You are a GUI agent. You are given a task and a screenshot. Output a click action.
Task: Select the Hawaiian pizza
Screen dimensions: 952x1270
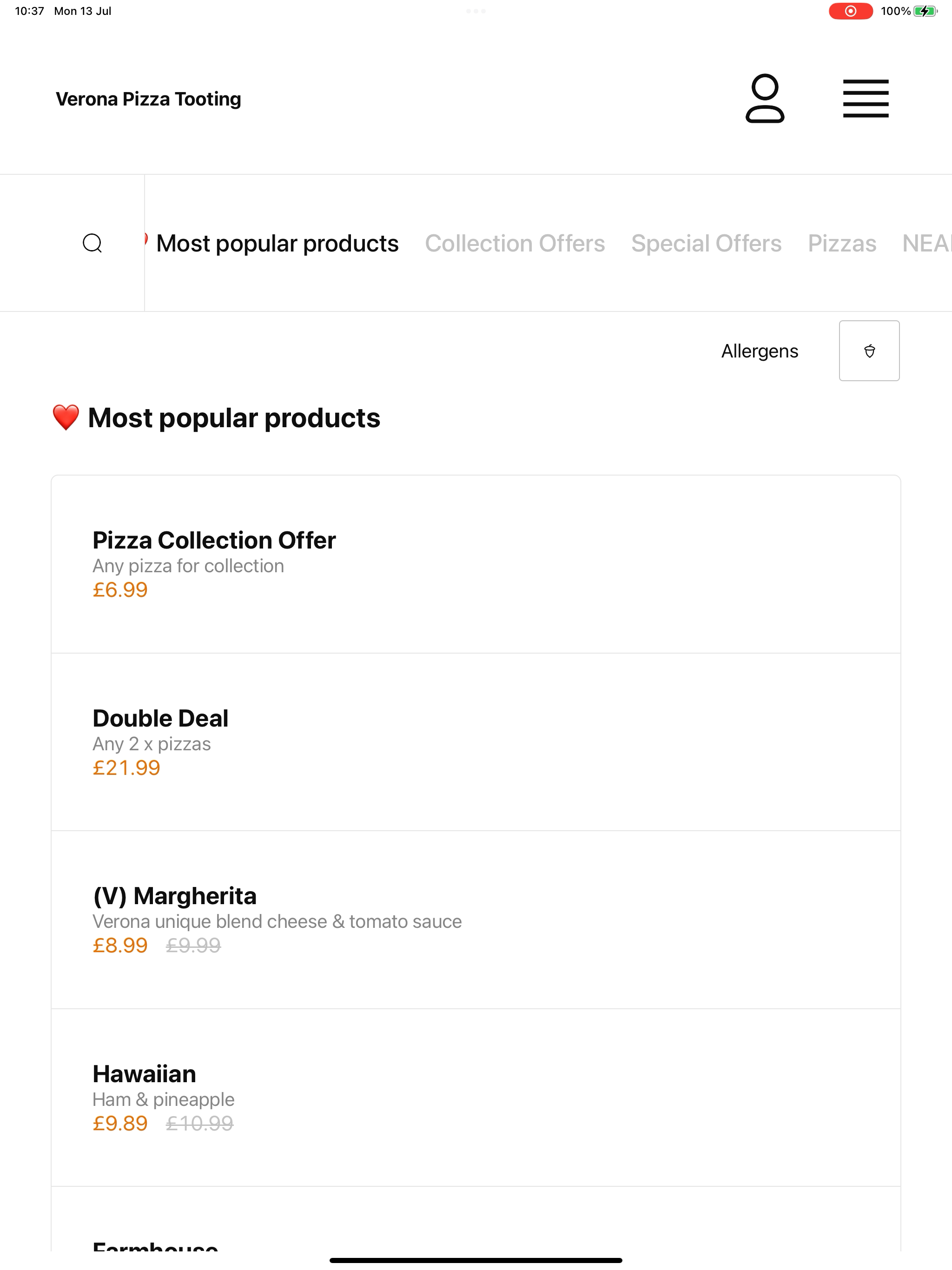(476, 1098)
